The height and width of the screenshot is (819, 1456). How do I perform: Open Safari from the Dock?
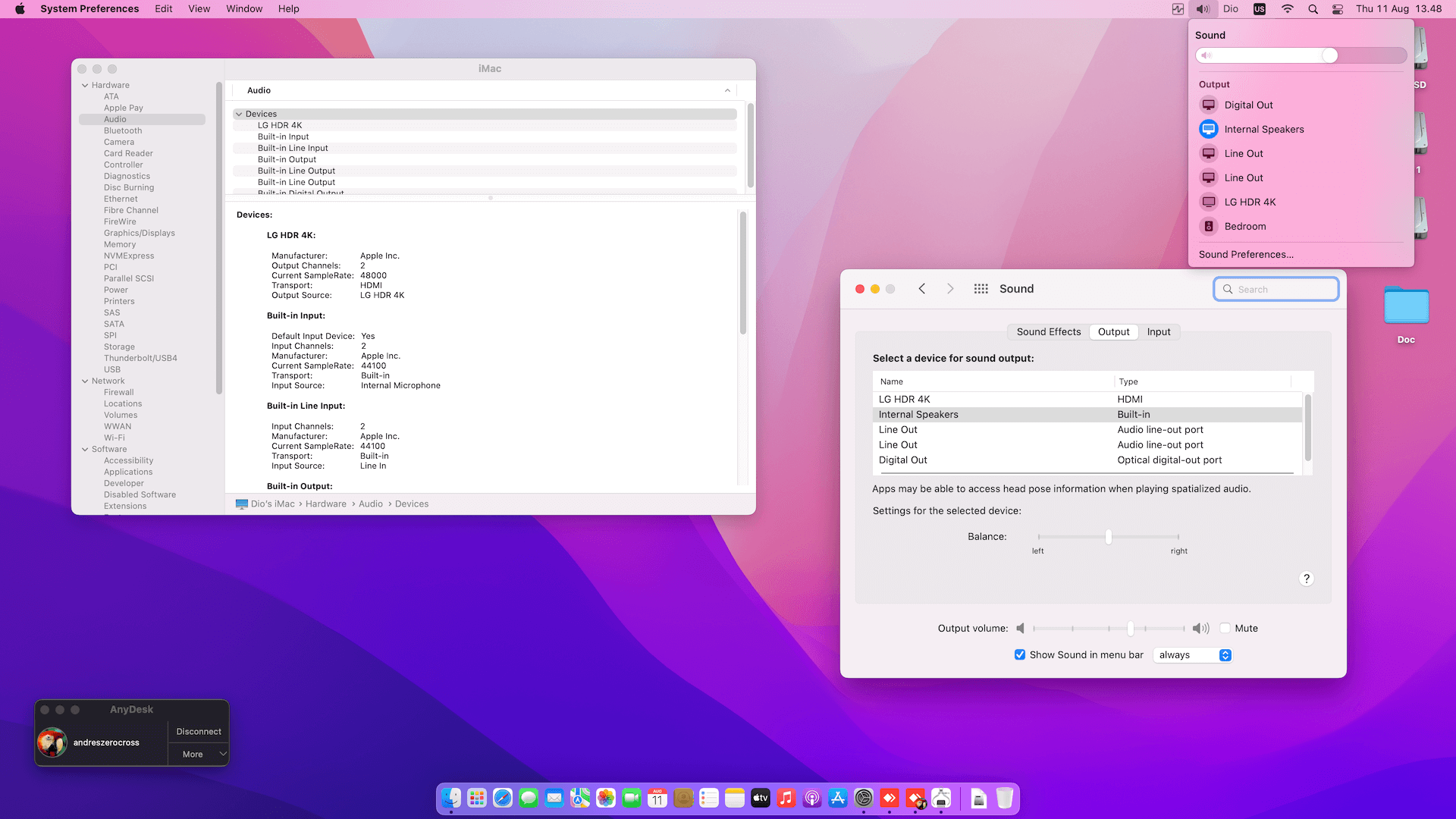click(503, 798)
